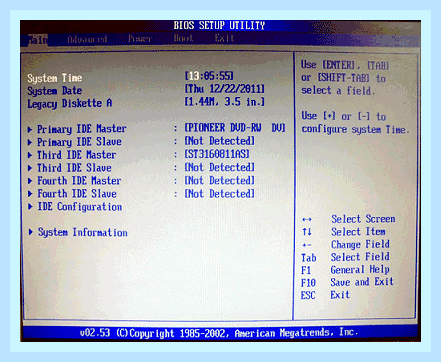Screen dimensions: 441x362
Task: Click Not Detected for Fourth IDE Master
Action: [219, 181]
